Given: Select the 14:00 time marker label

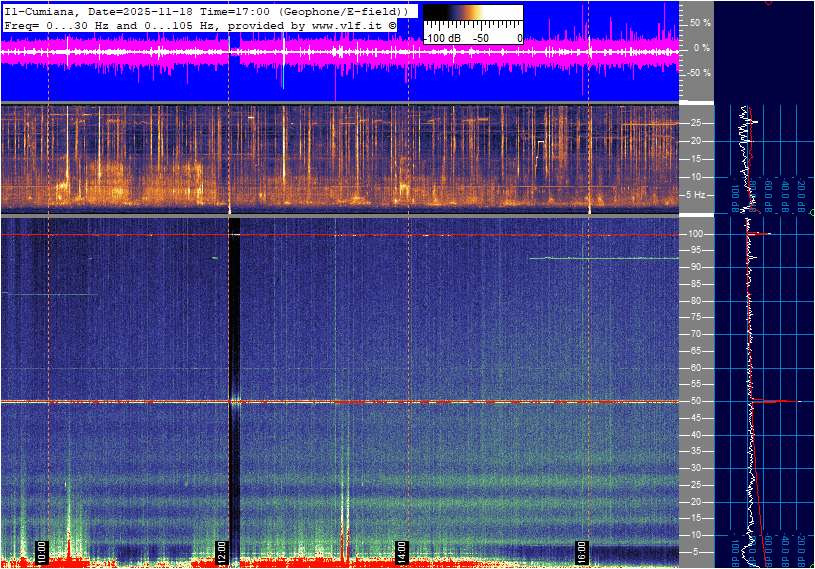Looking at the screenshot, I should (x=402, y=551).
